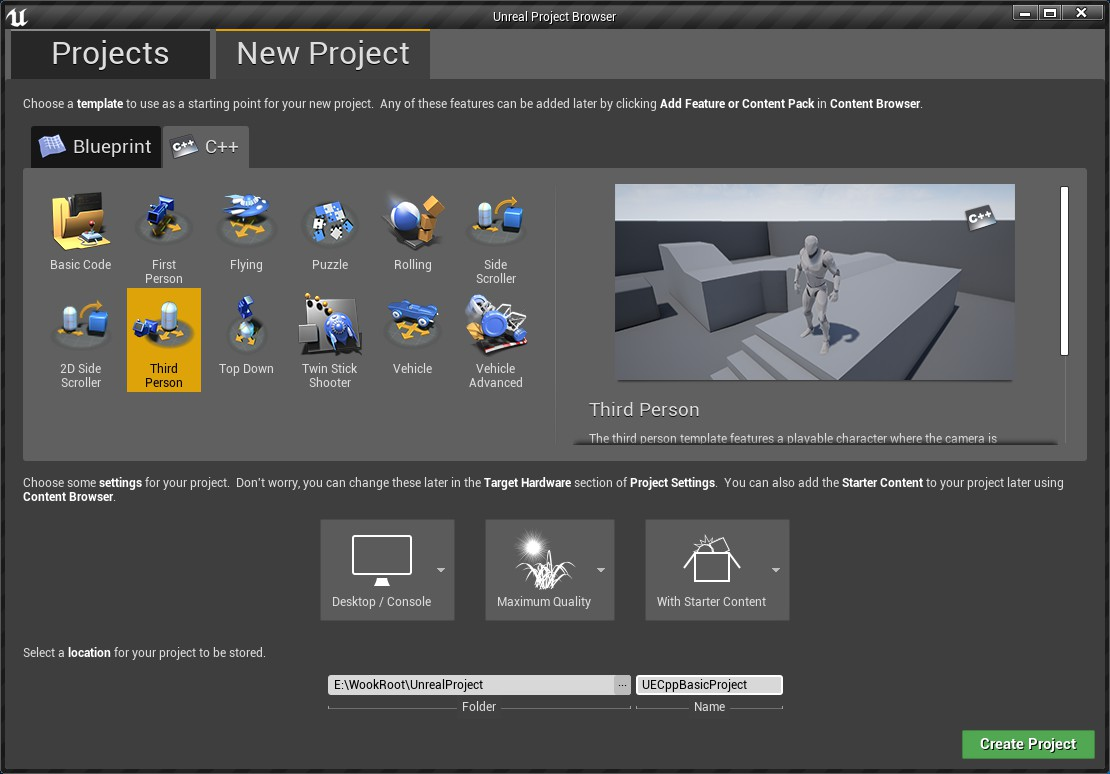Browse for folder using the ellipsis button
This screenshot has height=774, width=1110.
622,685
